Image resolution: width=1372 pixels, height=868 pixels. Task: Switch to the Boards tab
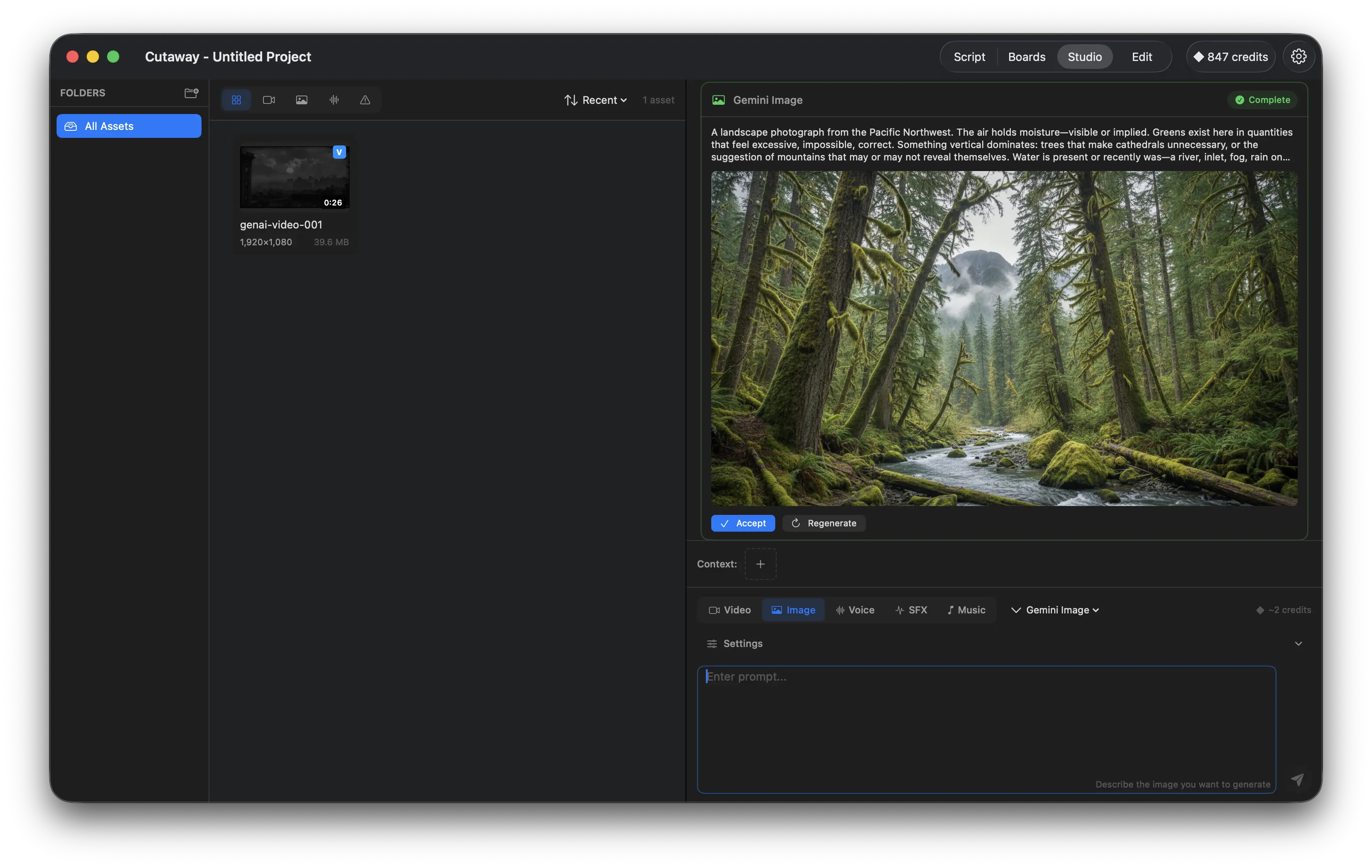click(1026, 57)
